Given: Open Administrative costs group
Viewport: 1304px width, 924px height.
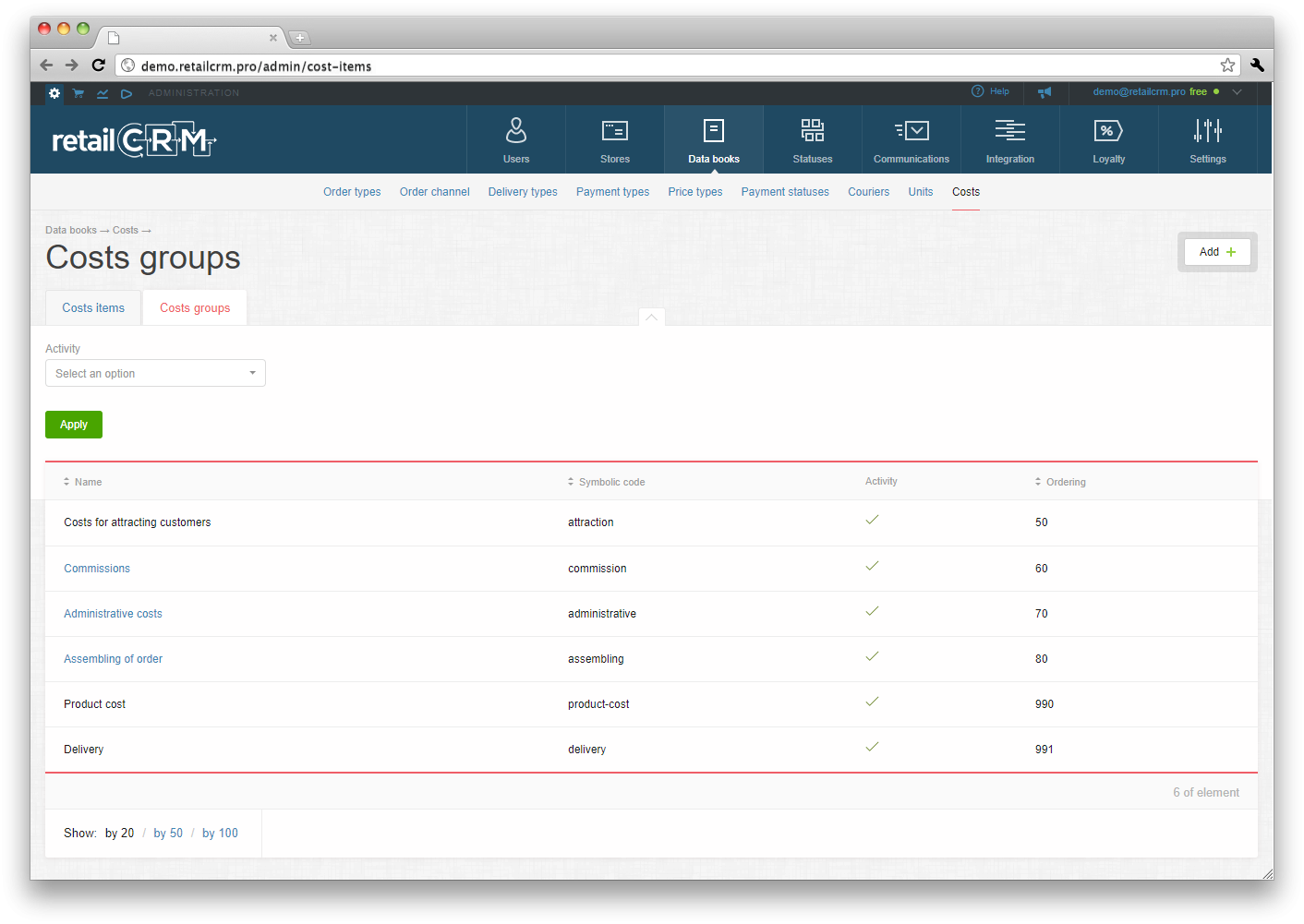Looking at the screenshot, I should 113,614.
